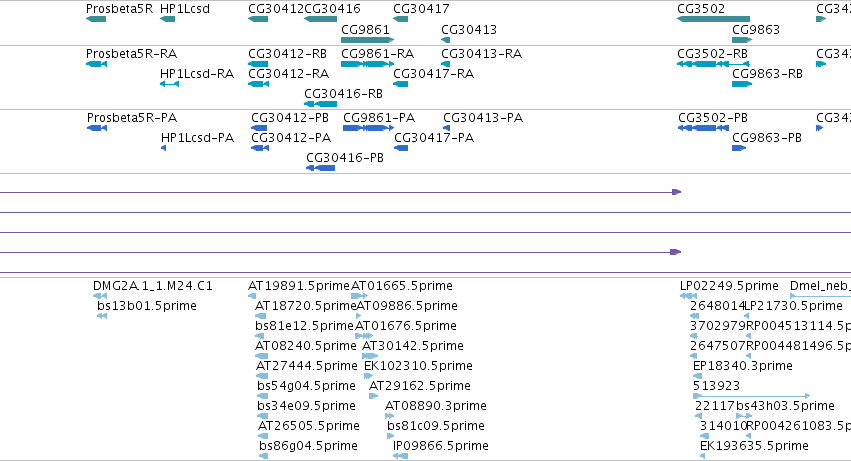Click the EK102310.5prime EST label
Screen dimensions: 851x461
418,366
